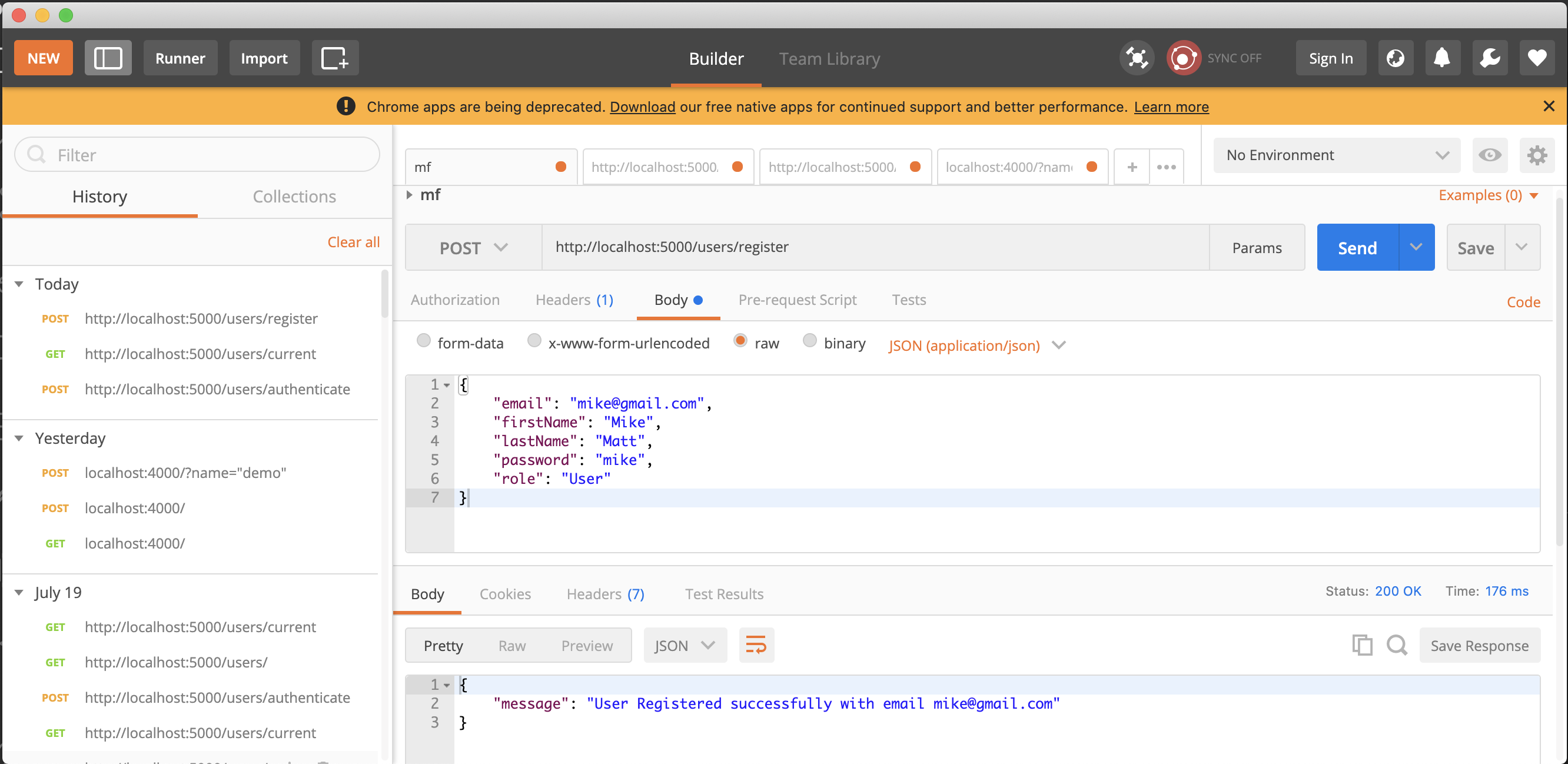The height and width of the screenshot is (764, 1568).
Task: Expand the mf request description
Action: pos(409,195)
